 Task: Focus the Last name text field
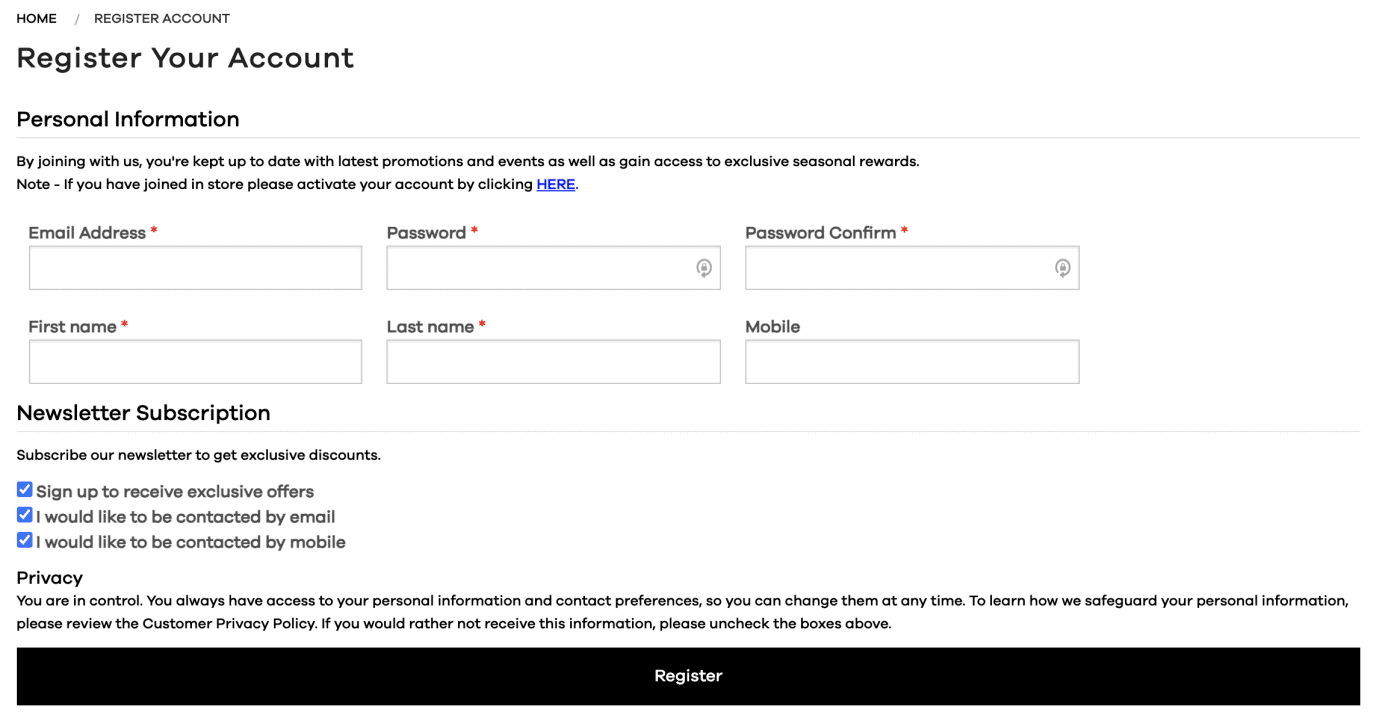point(553,362)
